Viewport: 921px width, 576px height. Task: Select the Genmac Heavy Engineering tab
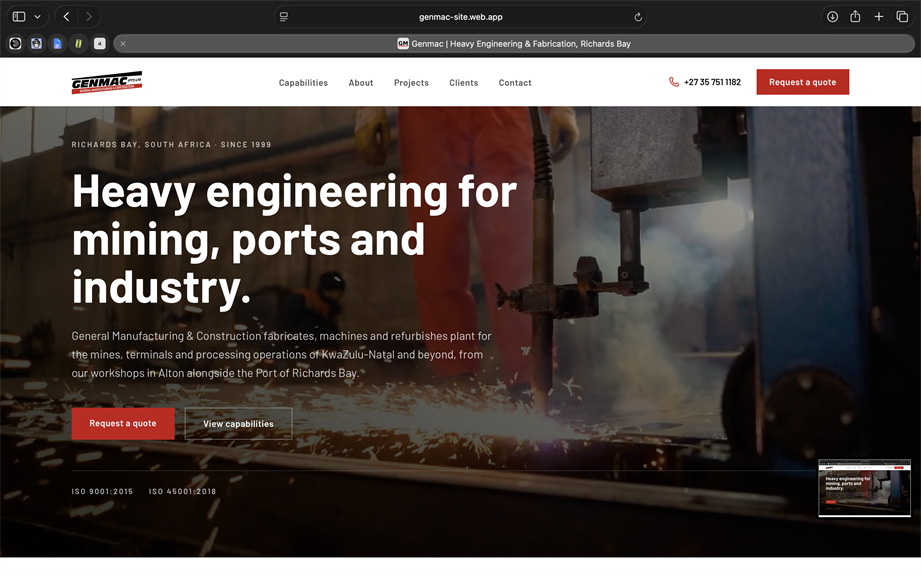click(x=514, y=43)
